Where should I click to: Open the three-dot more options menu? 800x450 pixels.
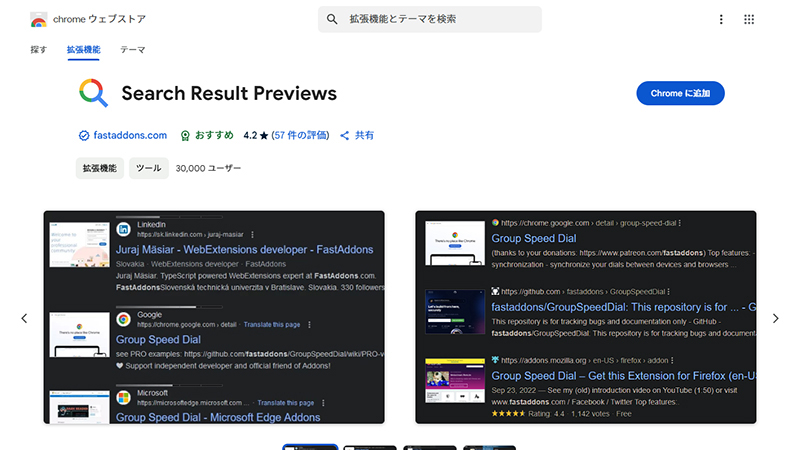(x=721, y=19)
